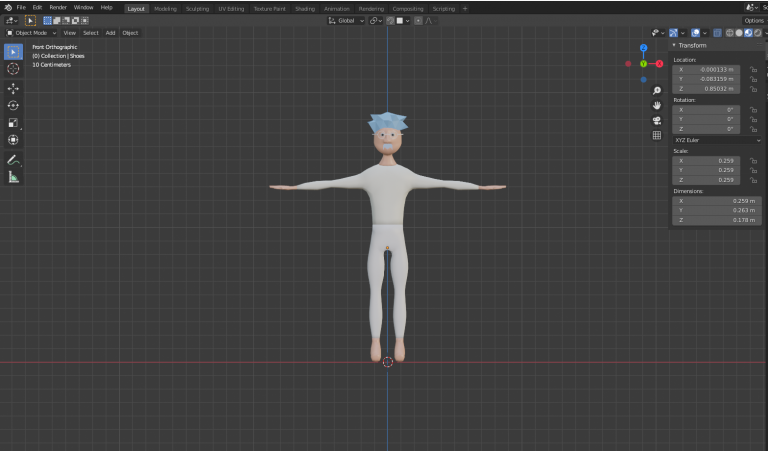Viewport: 768px width, 451px height.
Task: Click the pan view hand icon
Action: click(657, 106)
